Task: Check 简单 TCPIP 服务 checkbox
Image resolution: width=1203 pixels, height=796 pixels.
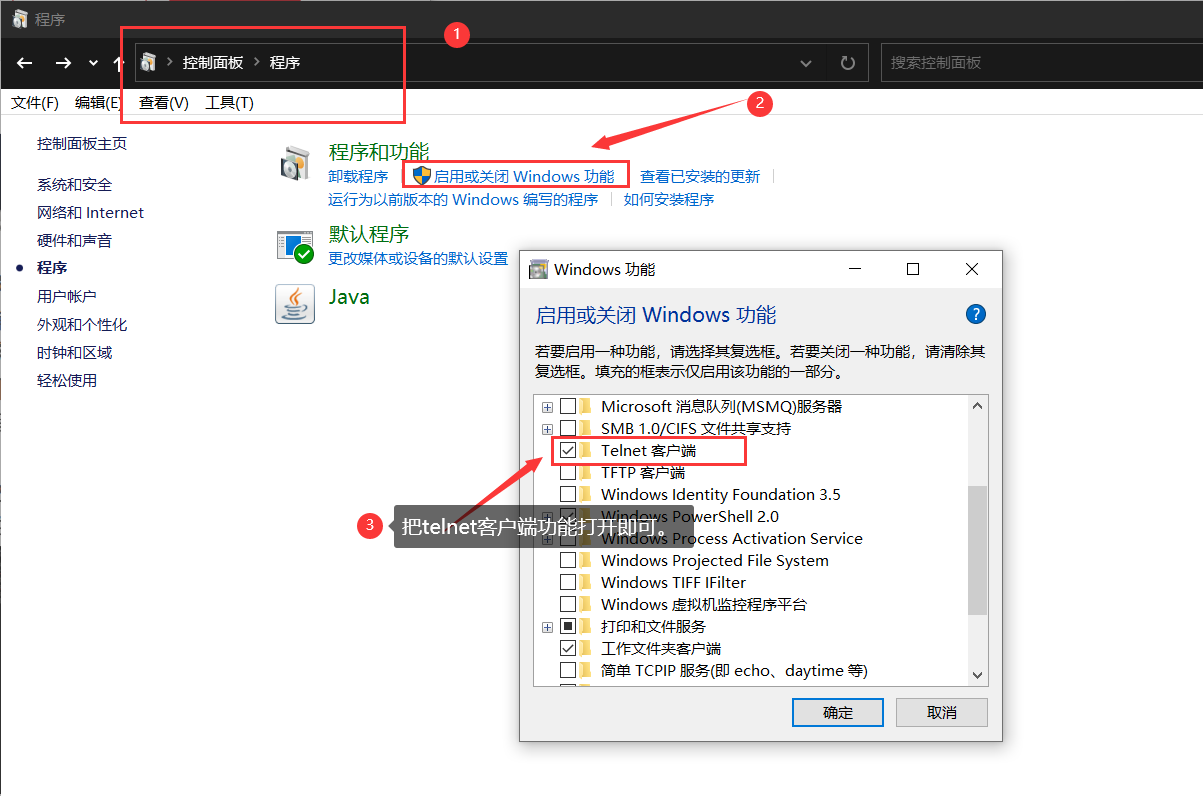Action: [x=568, y=670]
